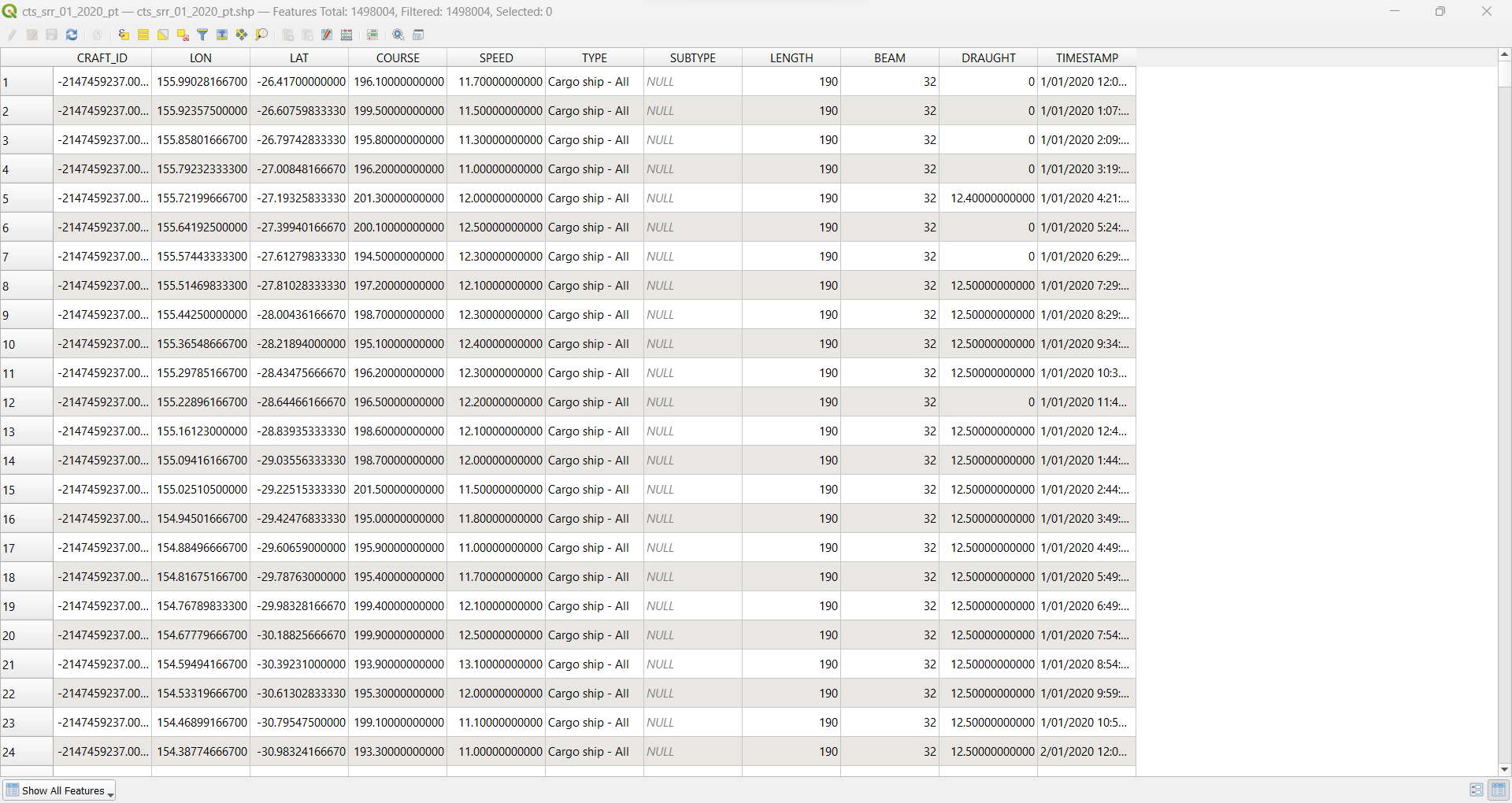The height and width of the screenshot is (803, 1512).
Task: Click COURSE cell 201.50000000000
Action: [398, 490]
